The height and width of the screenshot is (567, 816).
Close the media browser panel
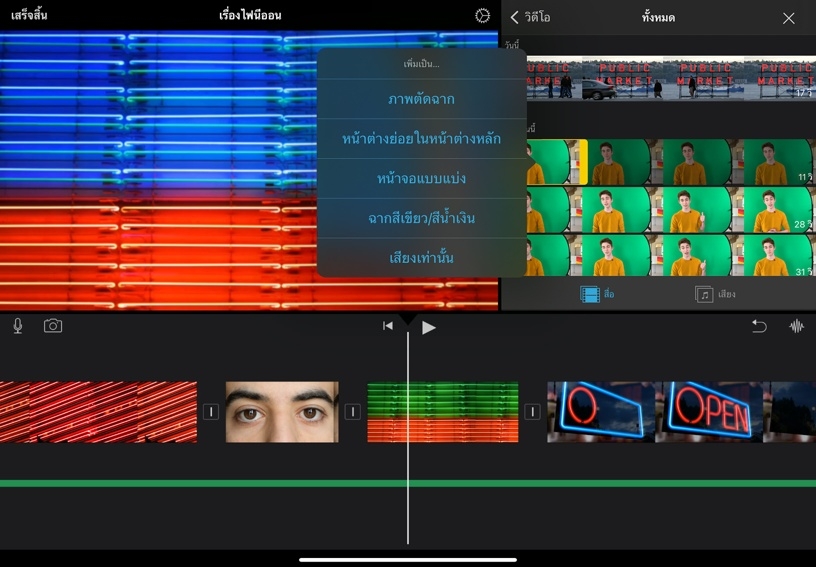pos(789,18)
